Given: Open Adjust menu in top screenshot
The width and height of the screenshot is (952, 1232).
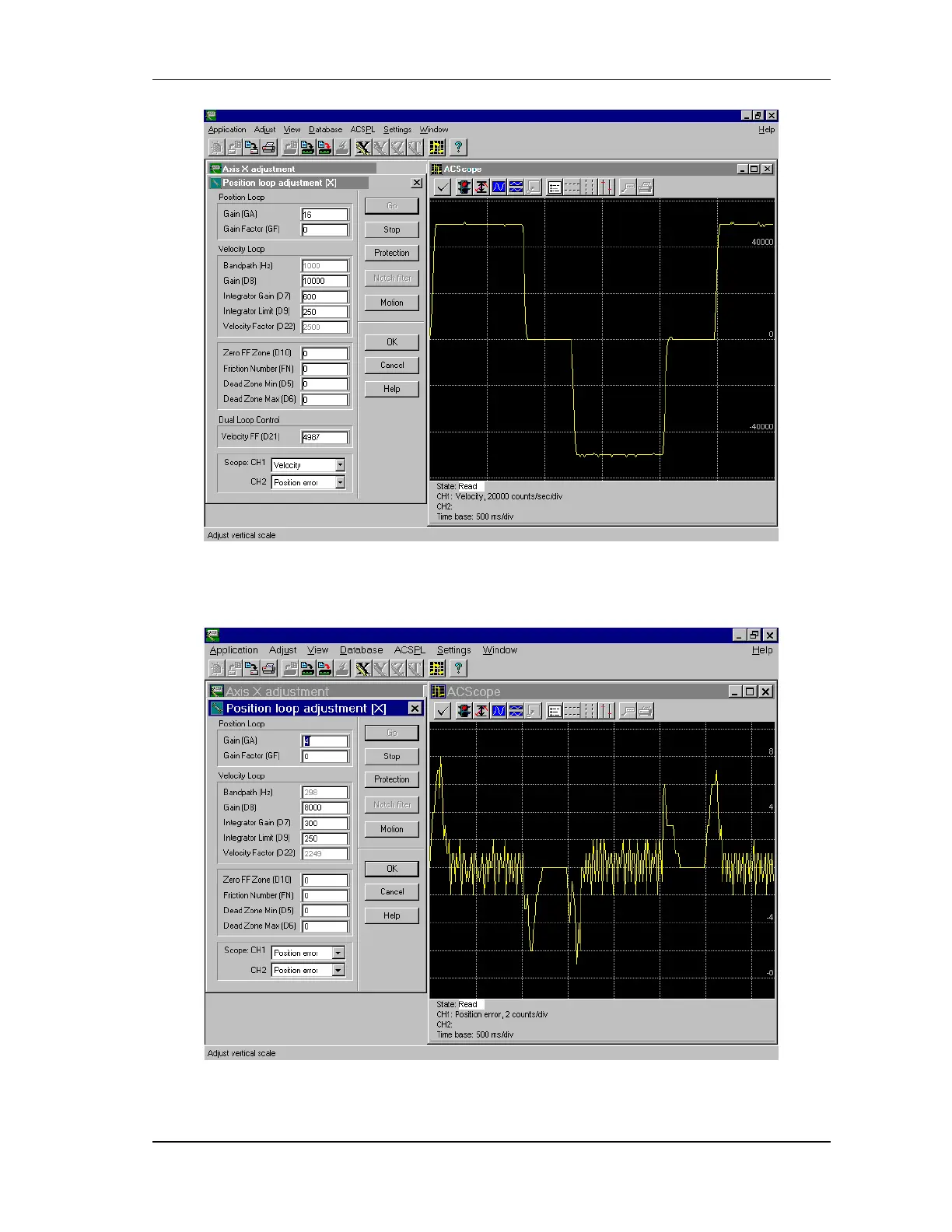Looking at the screenshot, I should (x=264, y=130).
